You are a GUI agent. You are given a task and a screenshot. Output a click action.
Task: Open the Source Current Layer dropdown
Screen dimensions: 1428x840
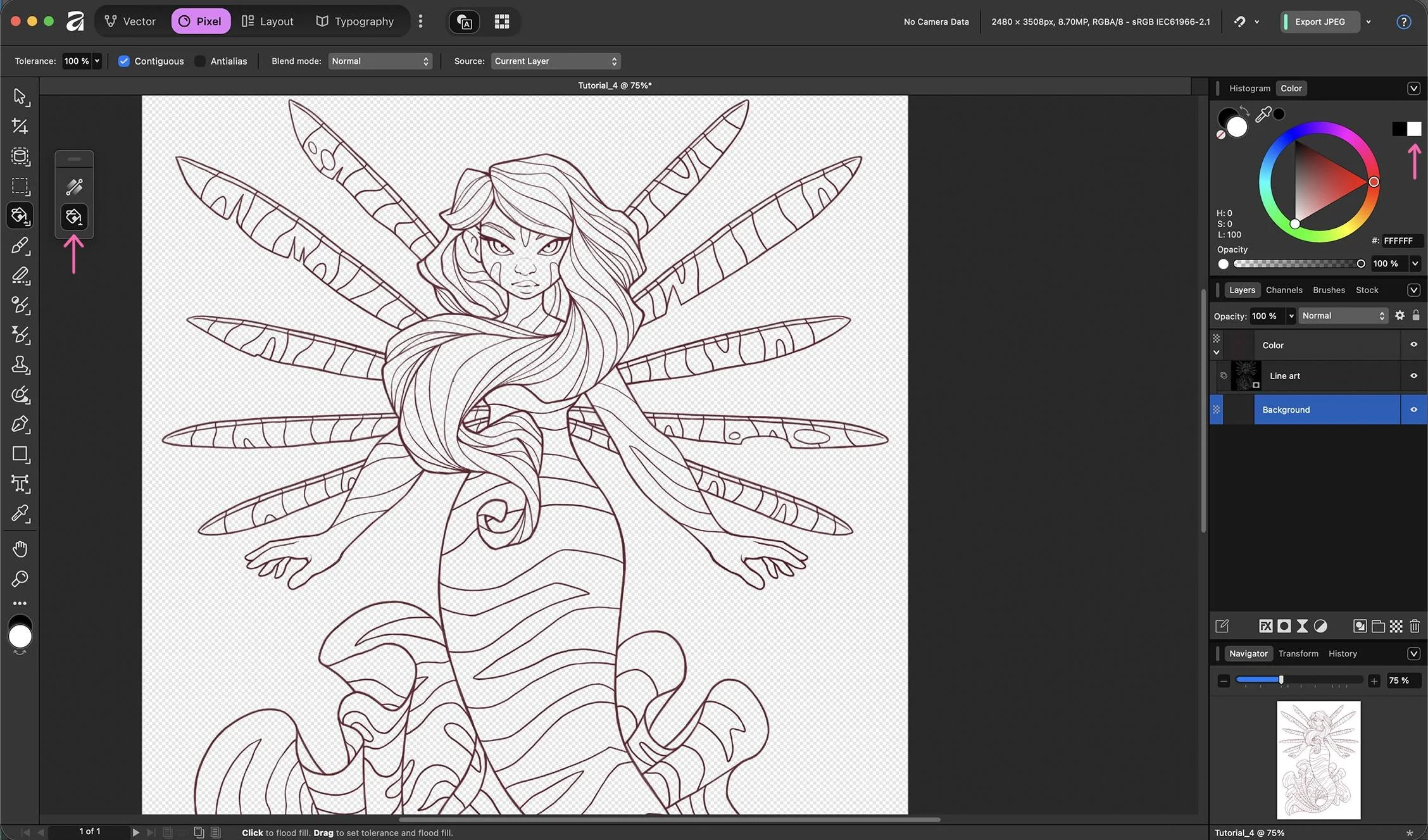[555, 61]
